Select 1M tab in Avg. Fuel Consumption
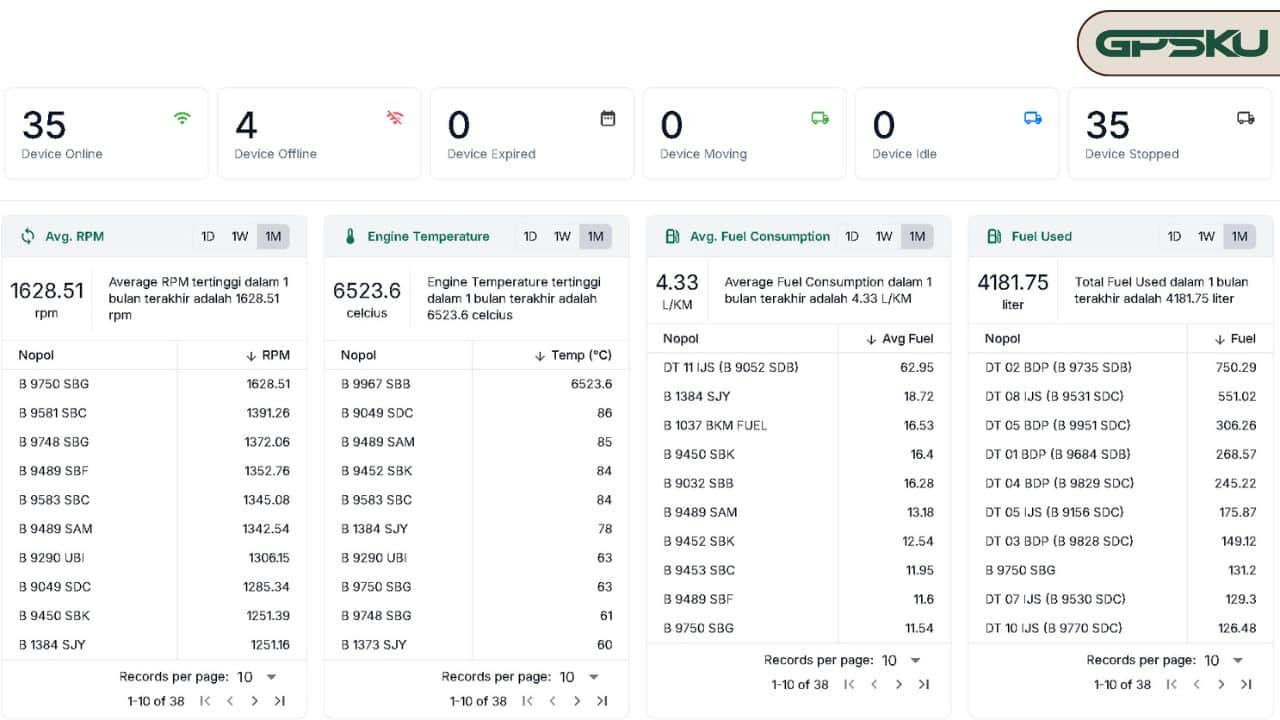Image resolution: width=1280 pixels, height=720 pixels. point(917,237)
